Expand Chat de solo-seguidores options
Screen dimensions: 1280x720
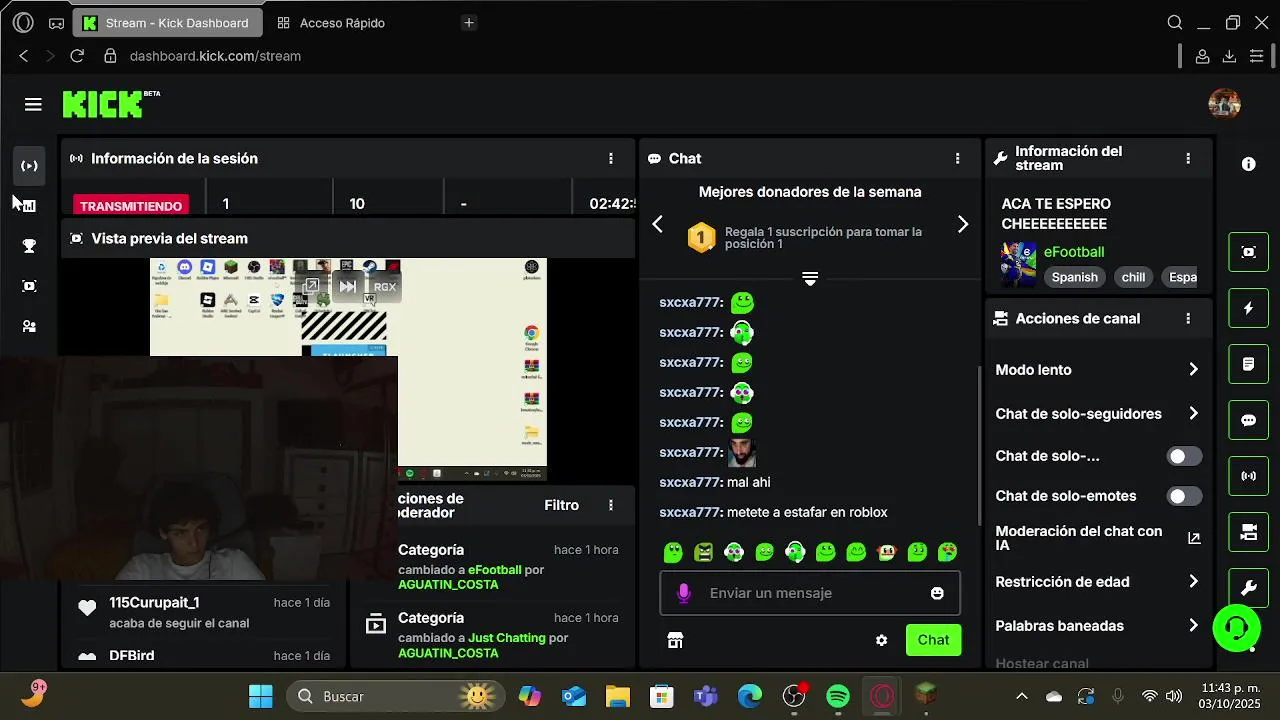(x=1193, y=413)
